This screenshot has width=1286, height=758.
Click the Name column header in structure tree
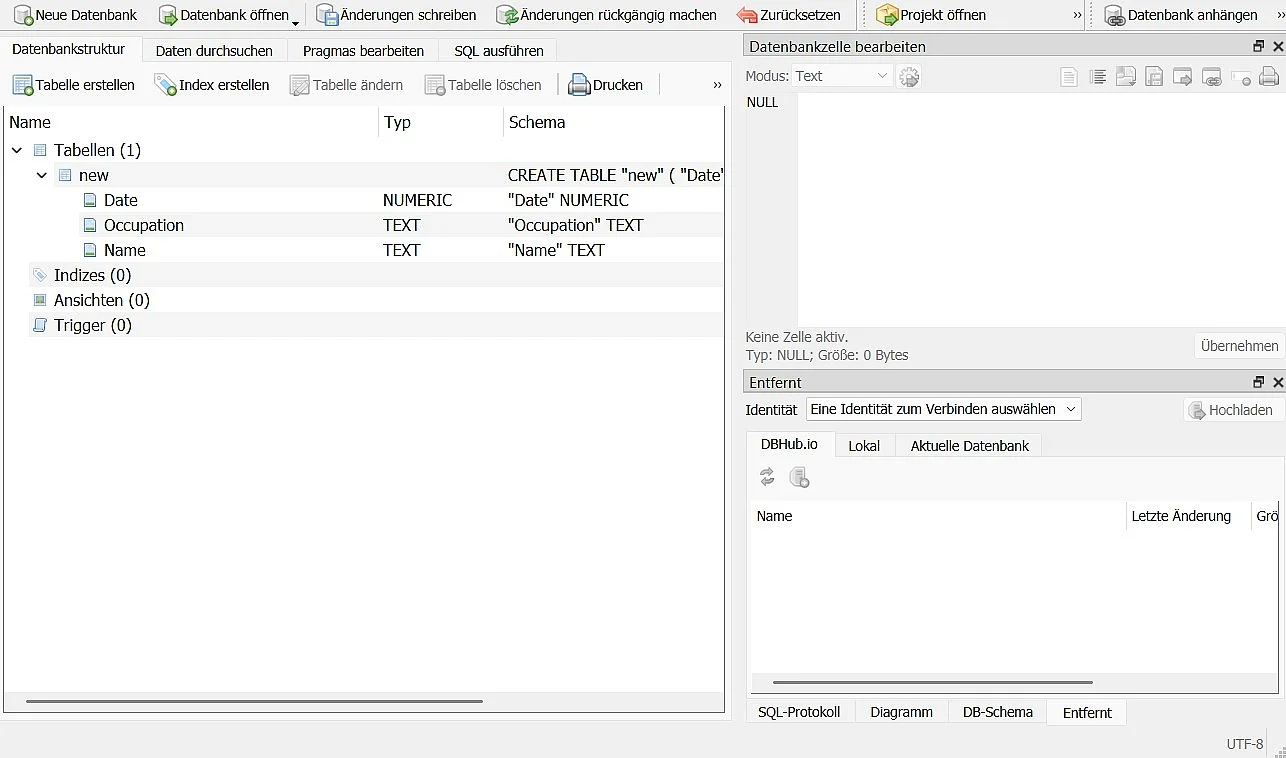coord(192,122)
